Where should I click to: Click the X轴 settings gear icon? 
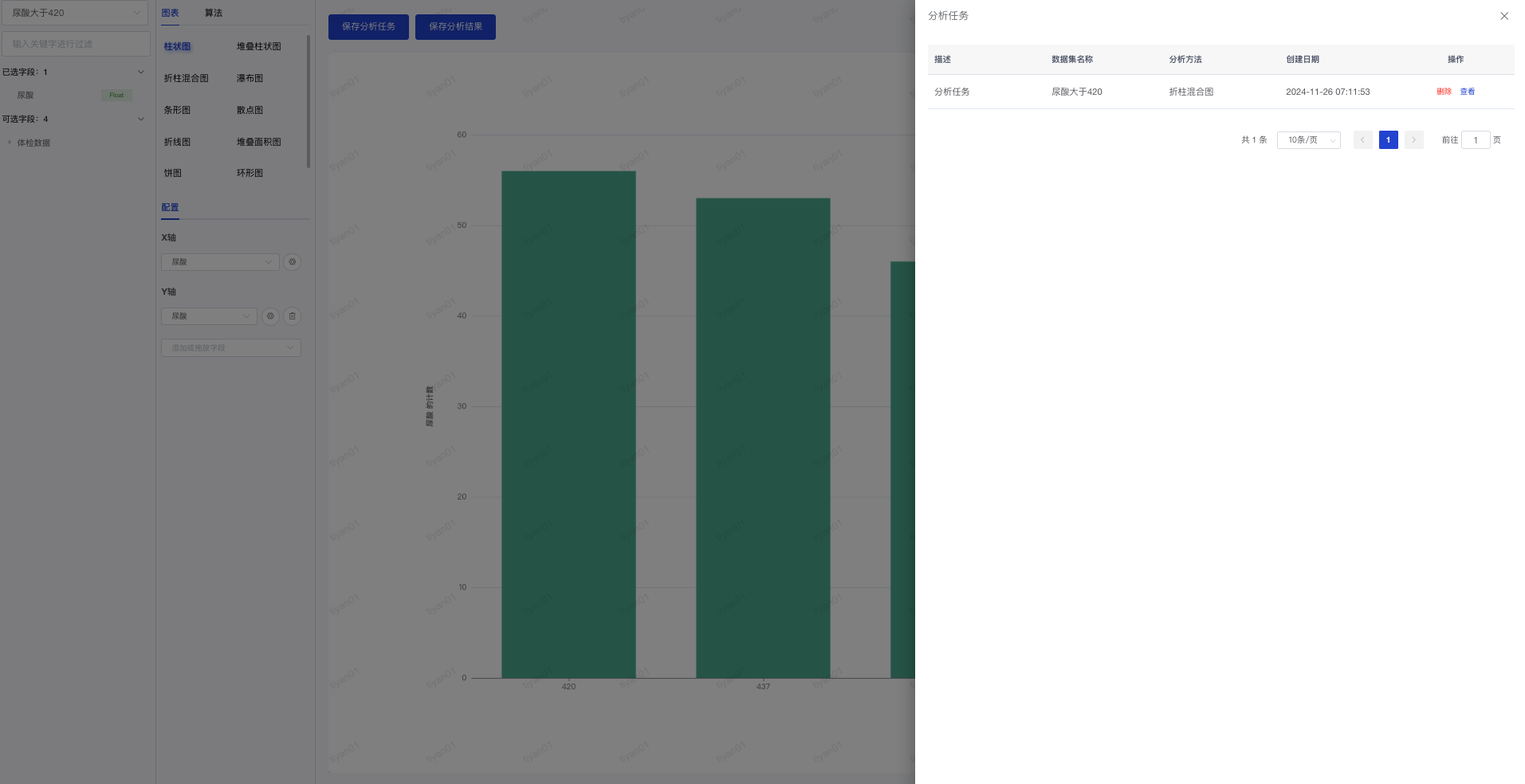[293, 262]
